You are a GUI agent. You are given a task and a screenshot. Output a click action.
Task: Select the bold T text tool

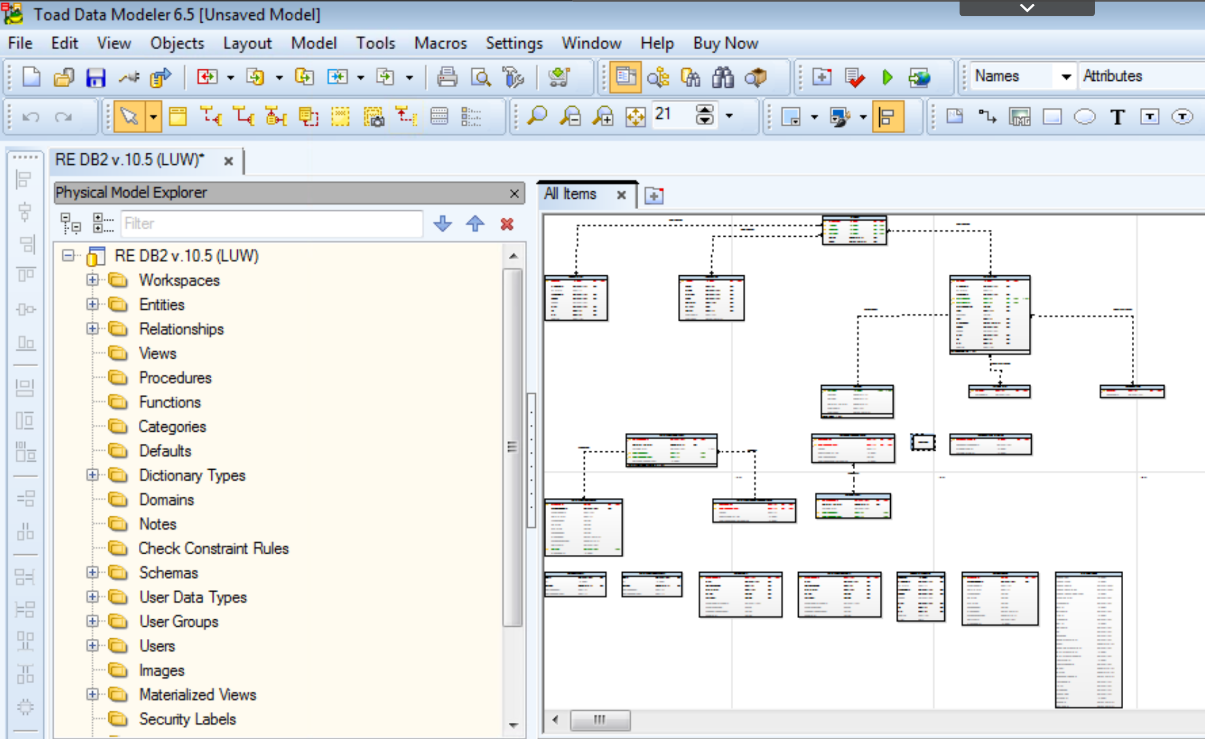[x=1118, y=117]
